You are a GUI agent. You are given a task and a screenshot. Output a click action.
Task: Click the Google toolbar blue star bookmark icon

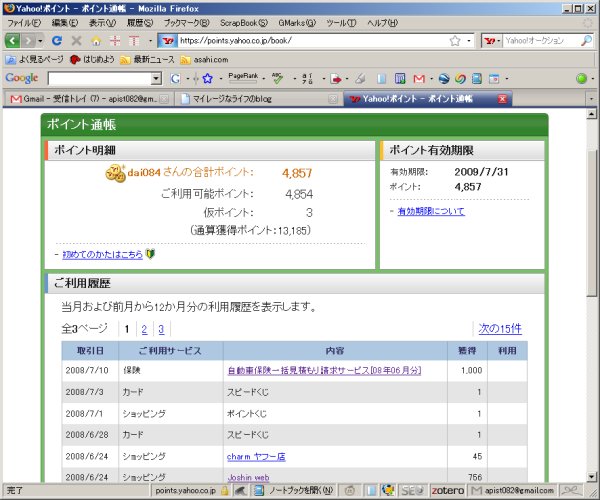(x=208, y=79)
